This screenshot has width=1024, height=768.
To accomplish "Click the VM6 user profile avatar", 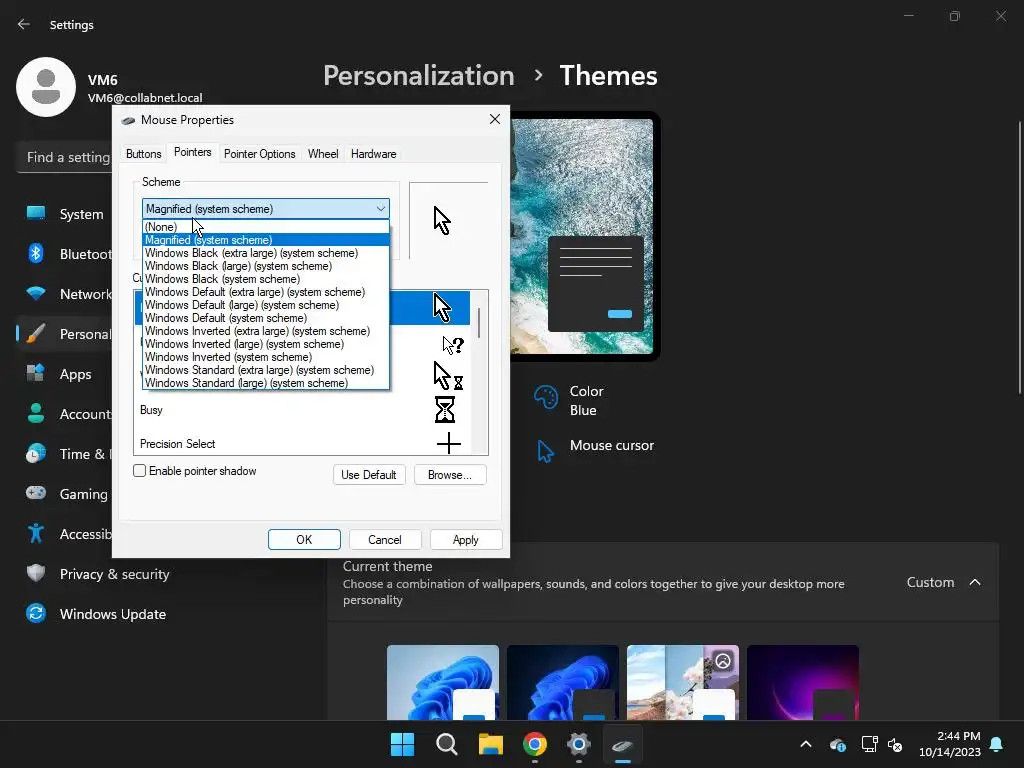I will coord(46,87).
